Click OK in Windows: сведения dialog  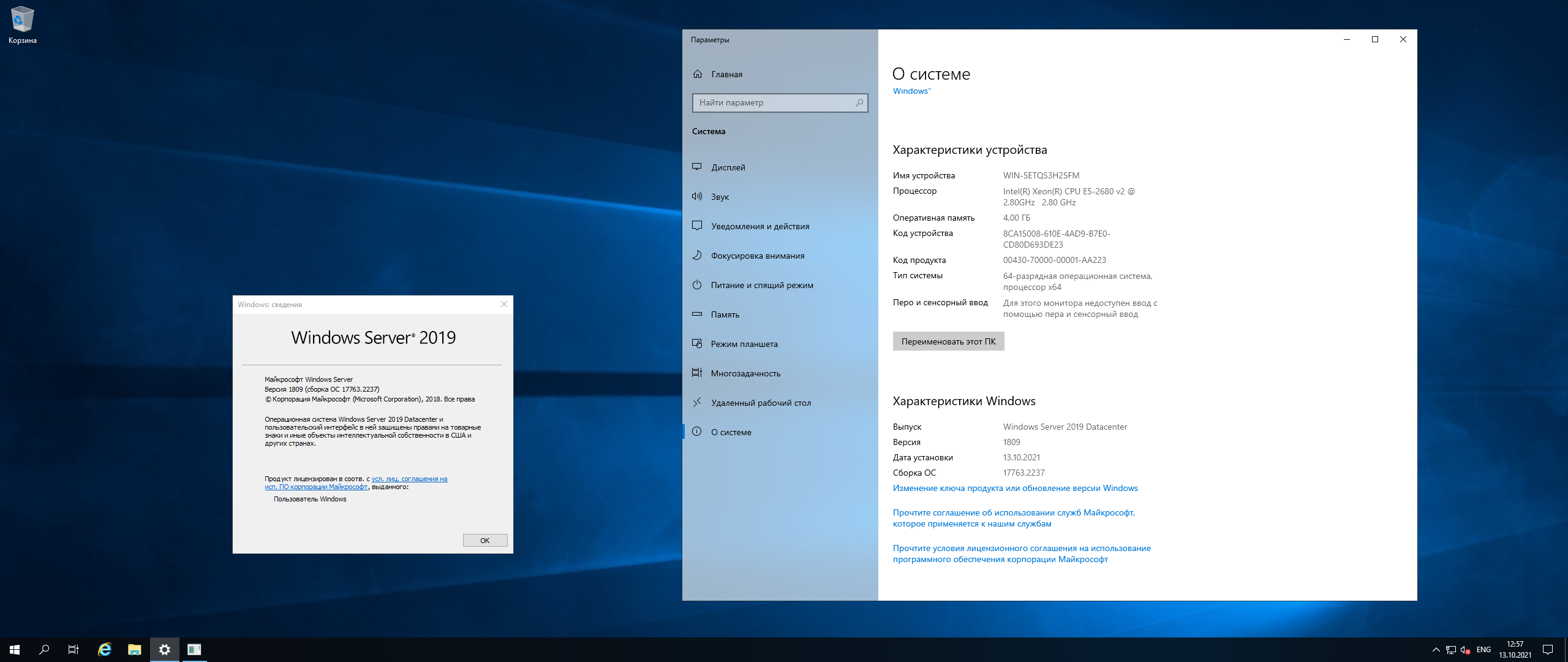[484, 541]
